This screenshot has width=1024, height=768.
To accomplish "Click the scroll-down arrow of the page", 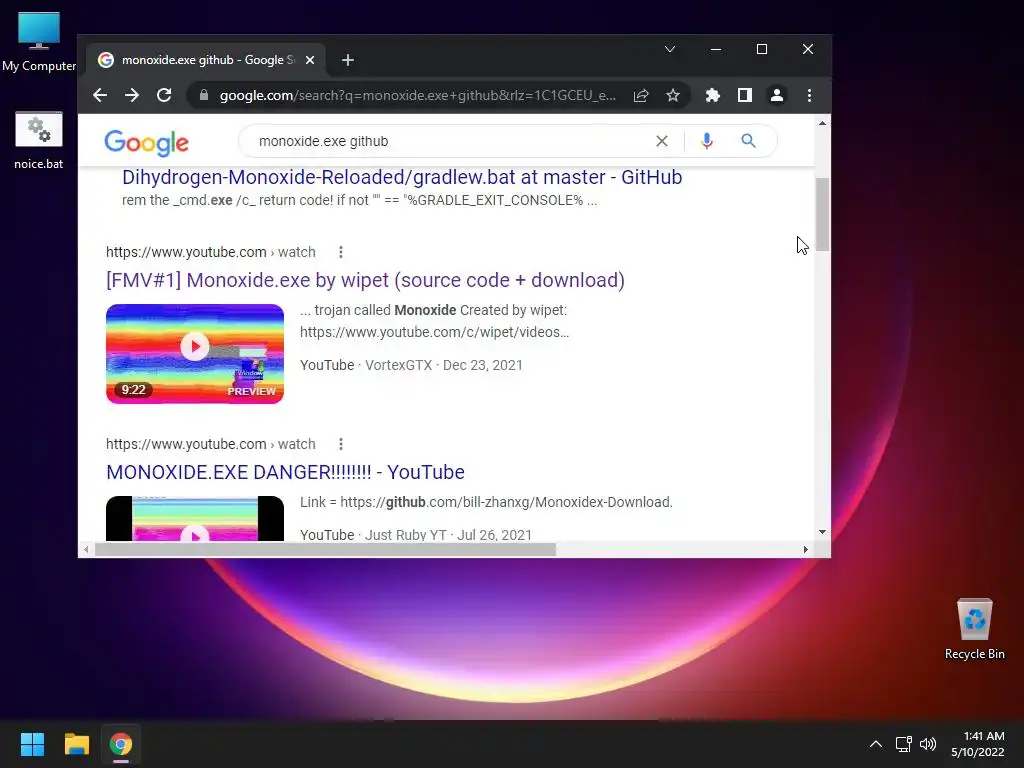I will point(822,532).
